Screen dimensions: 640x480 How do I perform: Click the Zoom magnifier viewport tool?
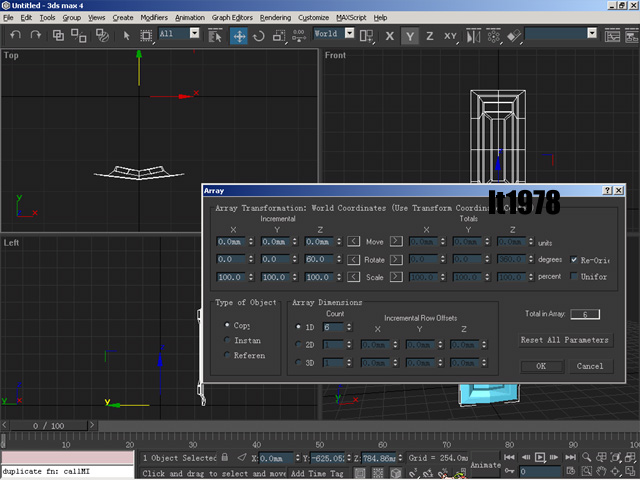(586, 457)
